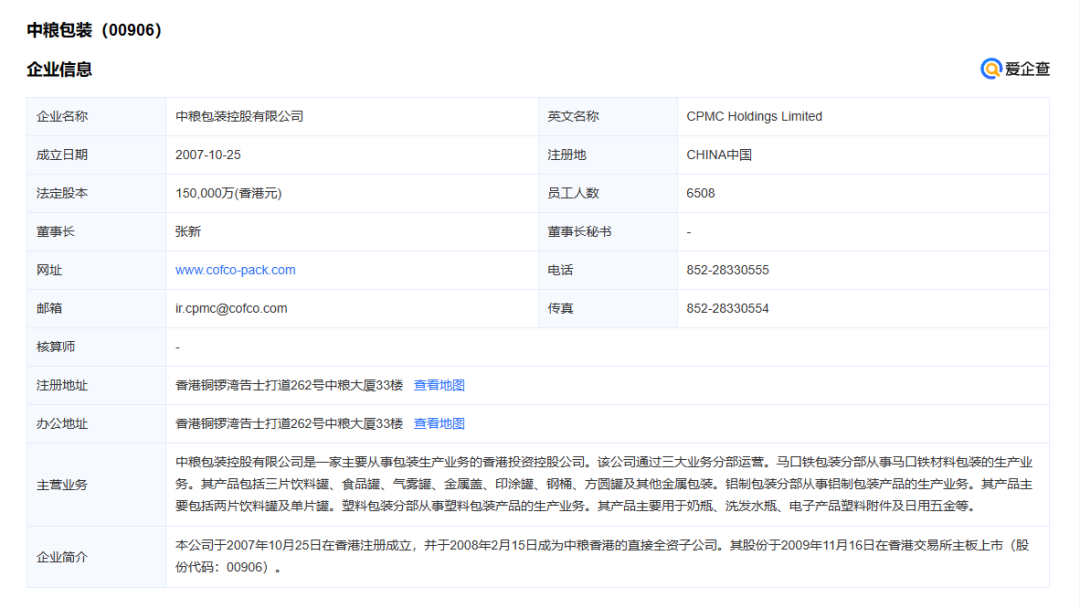Select English name CPMC Holdings Limited

click(754, 116)
